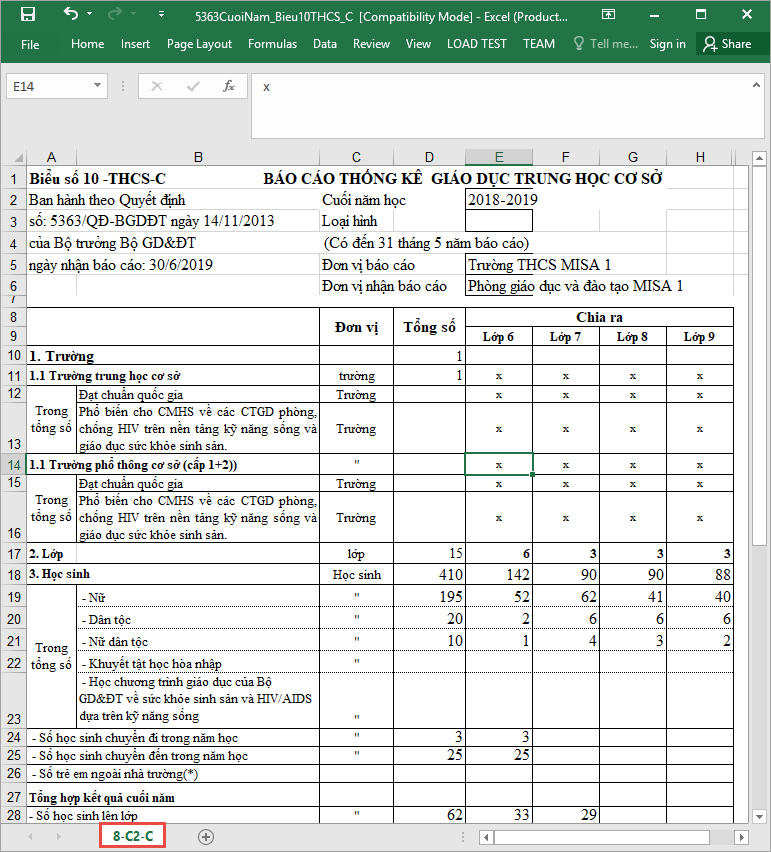Viewport: 771px width, 852px height.
Task: Click the '2. Lớp' total cell 15
Action: click(x=429, y=554)
